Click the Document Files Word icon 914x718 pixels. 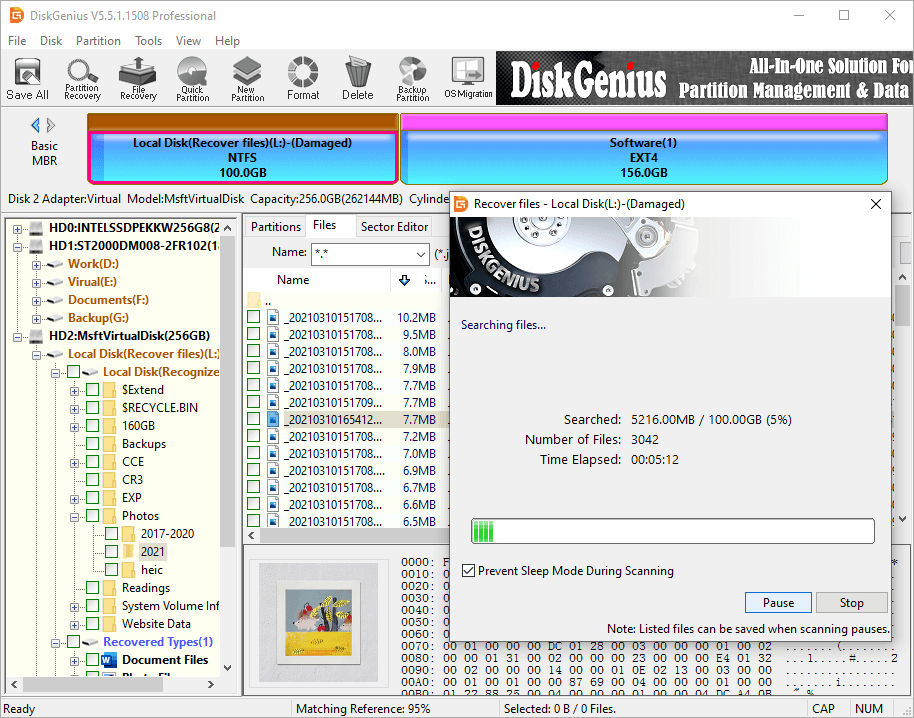pos(109,660)
